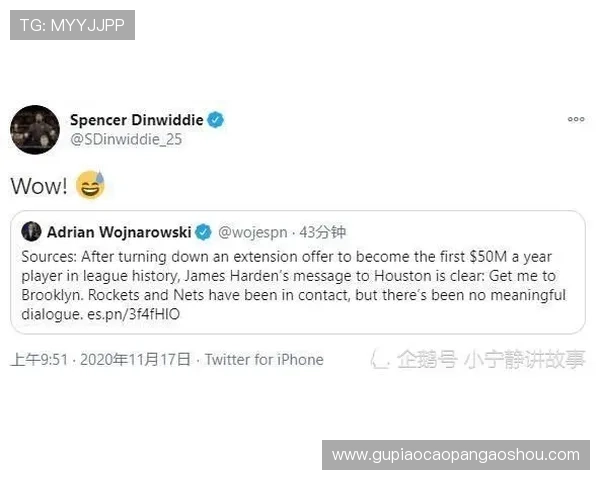Open the www.gupiaocaopangaoshou.com banner

[456, 455]
